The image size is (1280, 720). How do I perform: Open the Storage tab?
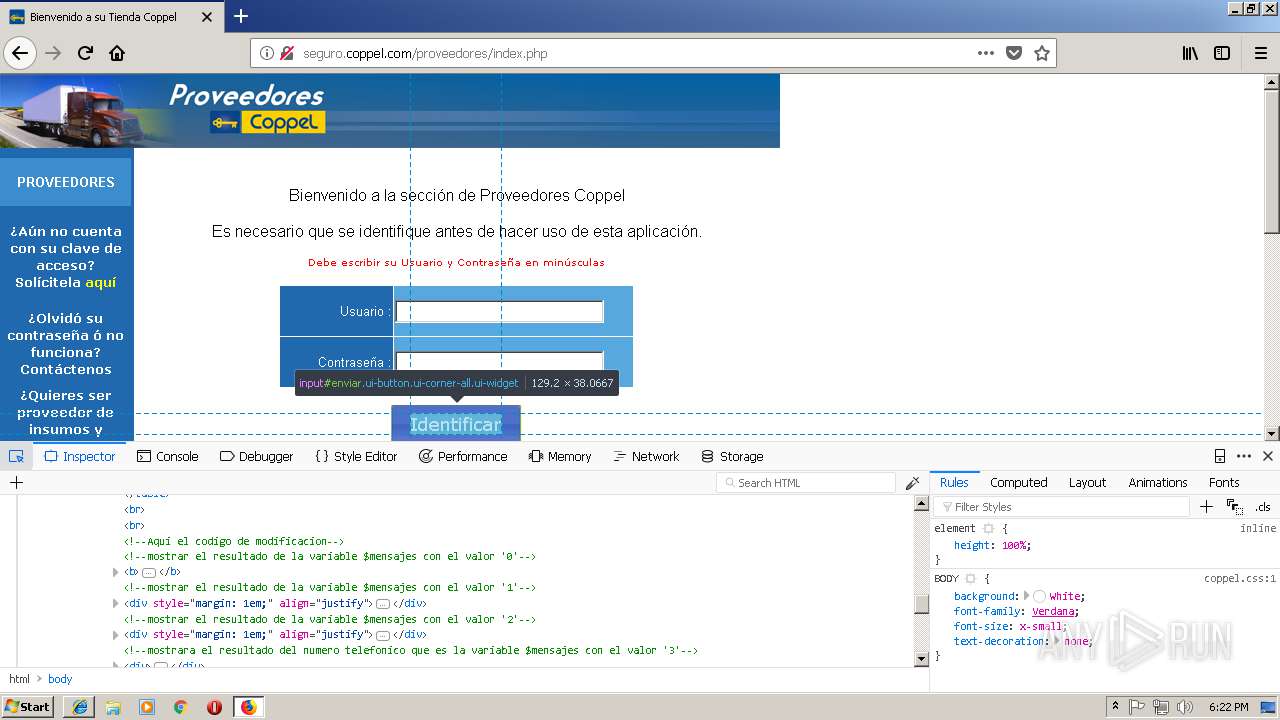[x=732, y=456]
